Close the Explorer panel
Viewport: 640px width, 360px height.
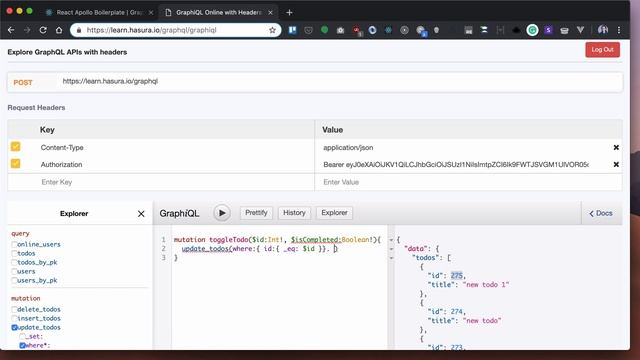tap(141, 214)
